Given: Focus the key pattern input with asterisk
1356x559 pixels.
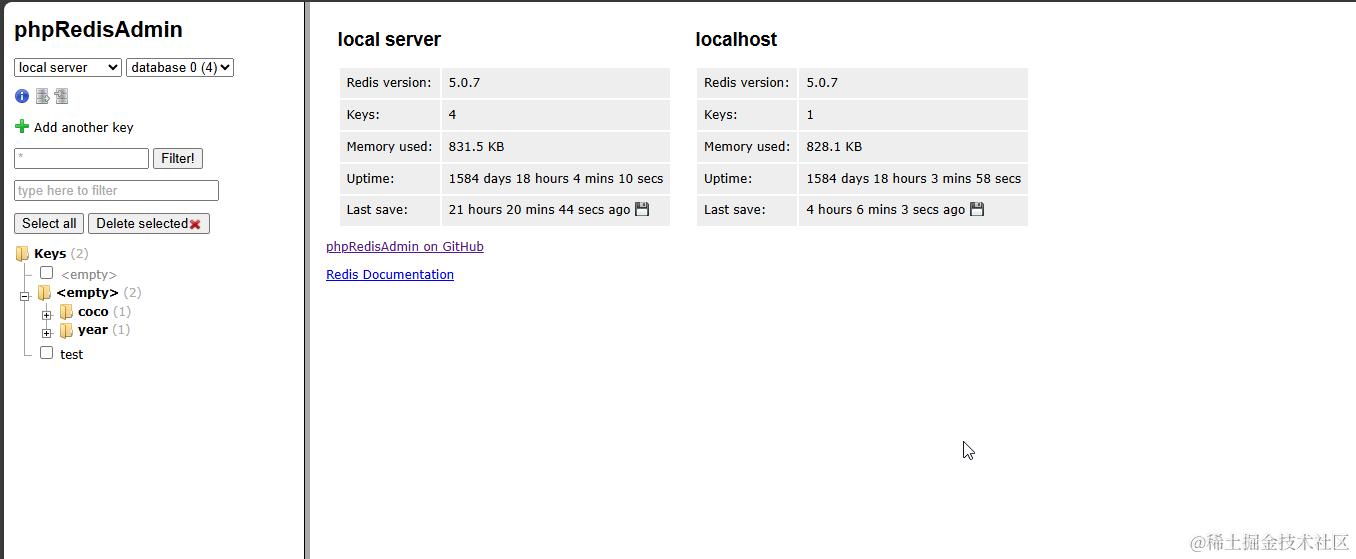Looking at the screenshot, I should point(81,158).
